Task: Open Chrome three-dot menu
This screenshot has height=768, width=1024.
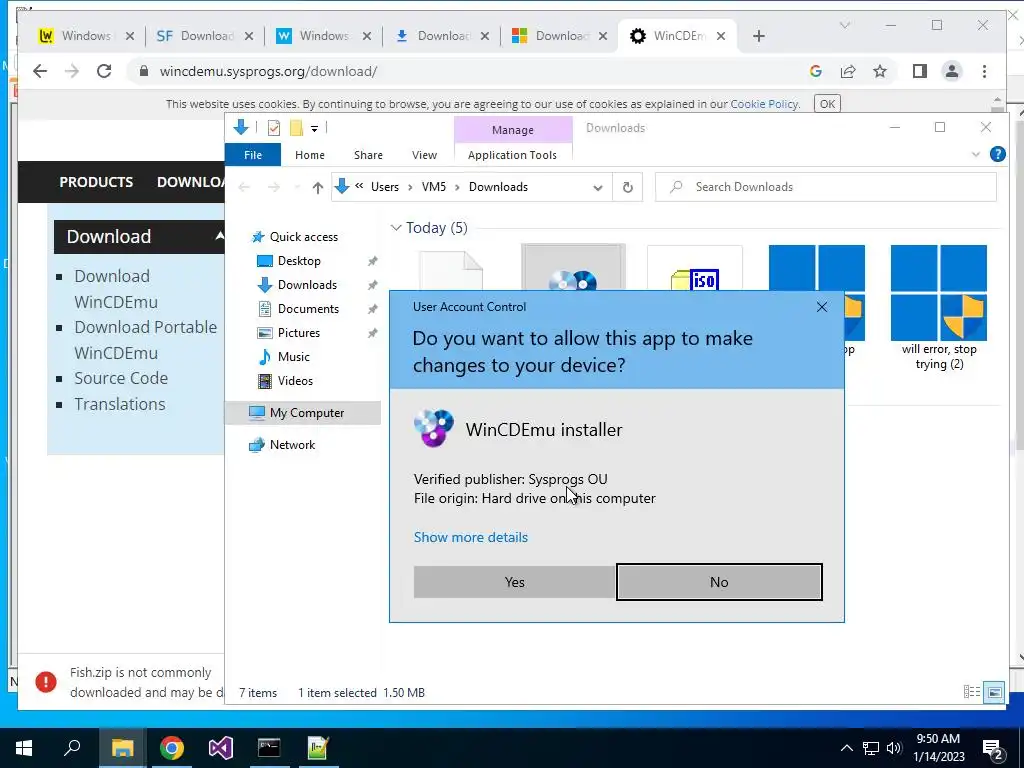Action: coord(984,71)
